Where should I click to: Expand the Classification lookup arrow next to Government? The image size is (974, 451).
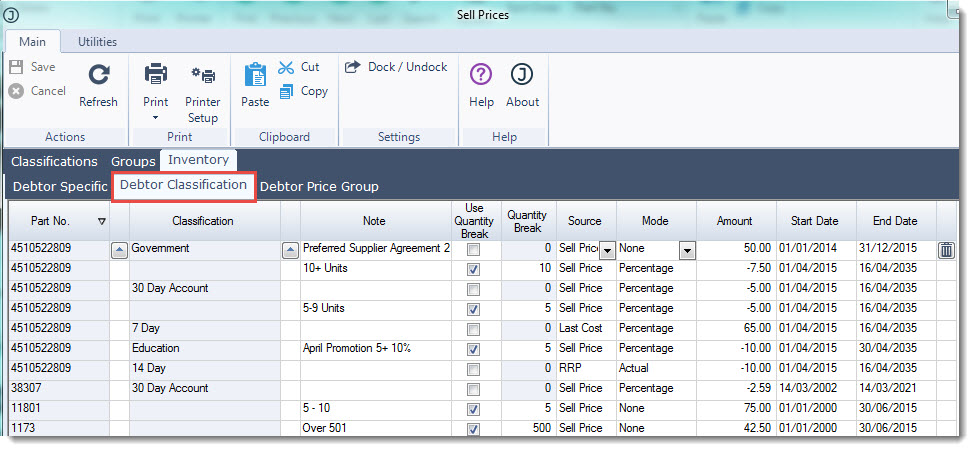[x=290, y=251]
